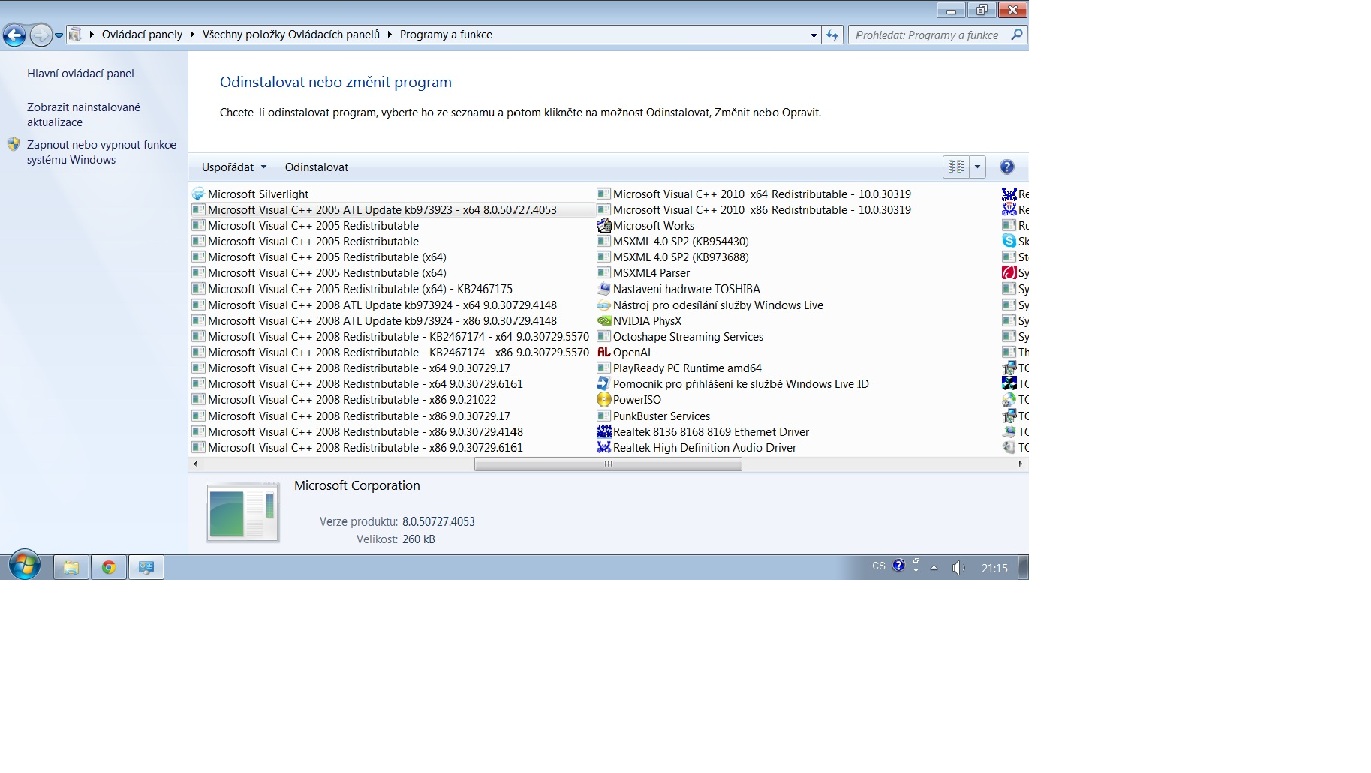Open Help with the blue question mark
This screenshot has height=773, width=1371.
point(1007,167)
